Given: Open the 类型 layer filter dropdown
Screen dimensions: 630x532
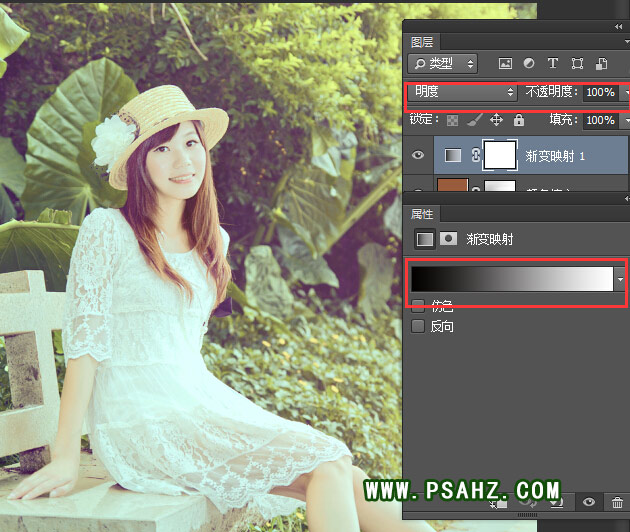Looking at the screenshot, I should 447,64.
